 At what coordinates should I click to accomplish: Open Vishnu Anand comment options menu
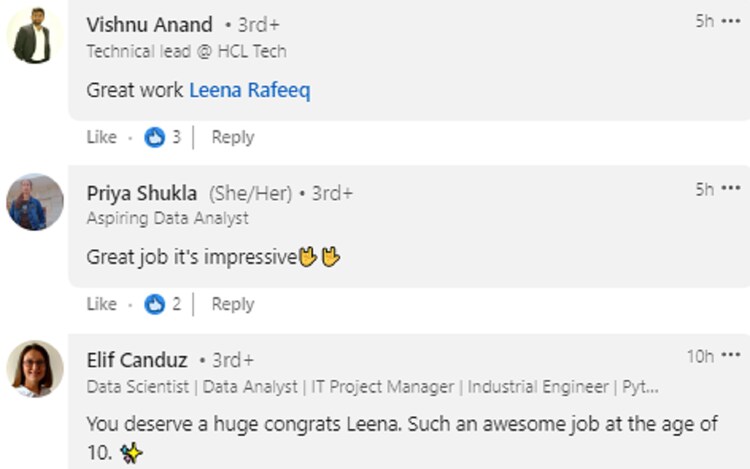[731, 21]
